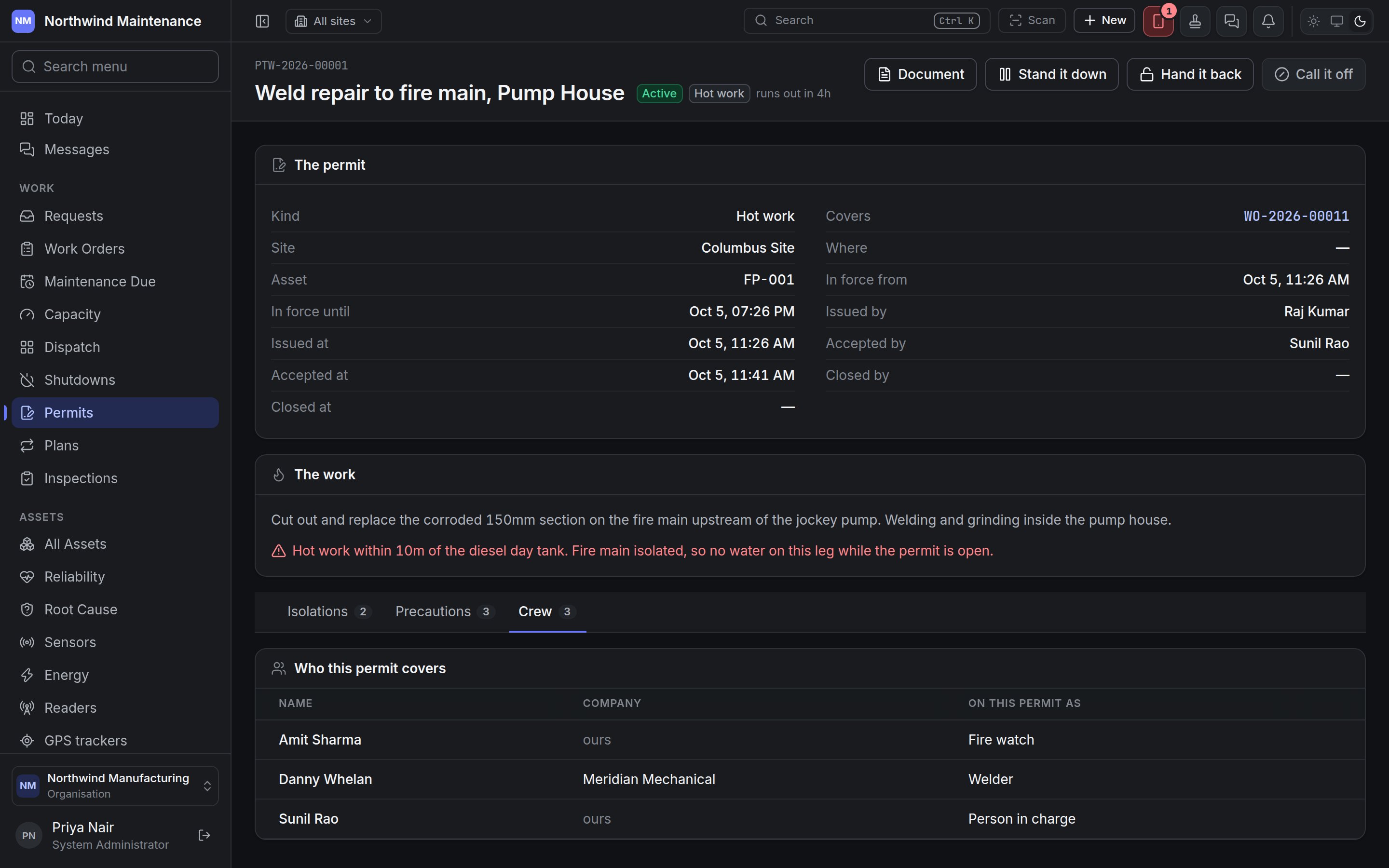
Task: Open the Northwind Manufacturing organisation switcher
Action: [115, 786]
